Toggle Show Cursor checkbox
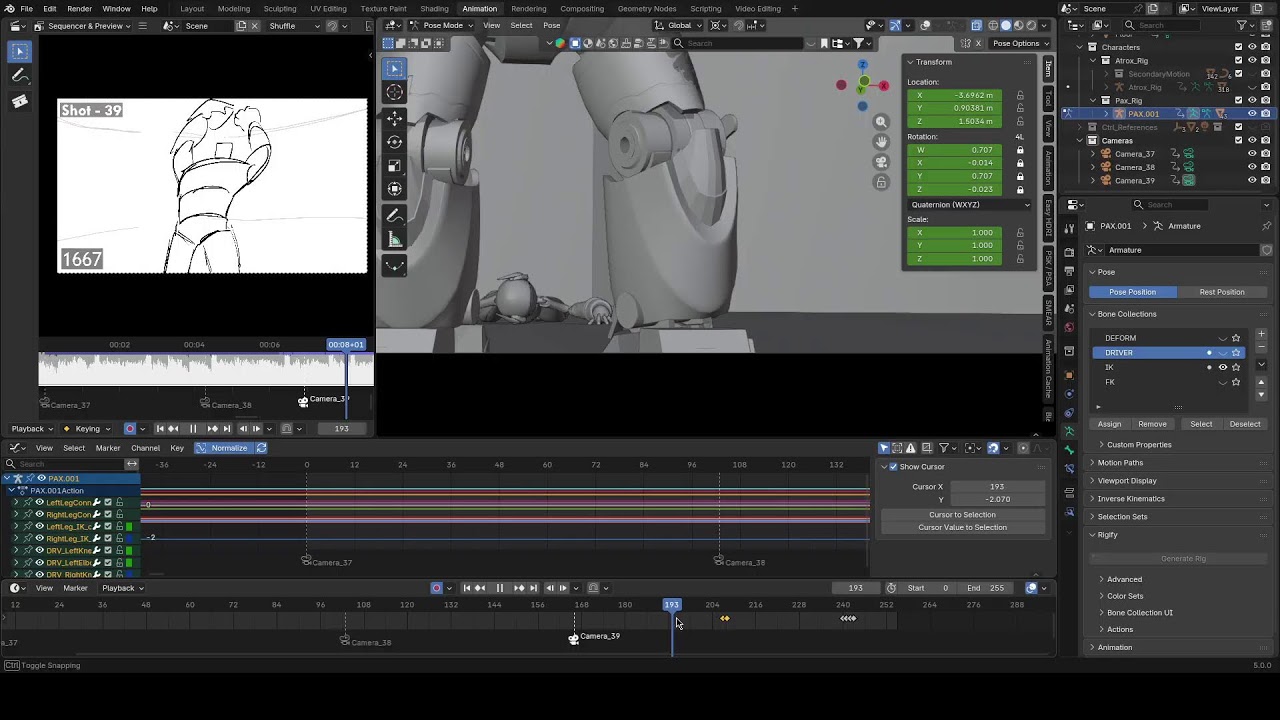The height and width of the screenshot is (720, 1280). click(x=894, y=467)
